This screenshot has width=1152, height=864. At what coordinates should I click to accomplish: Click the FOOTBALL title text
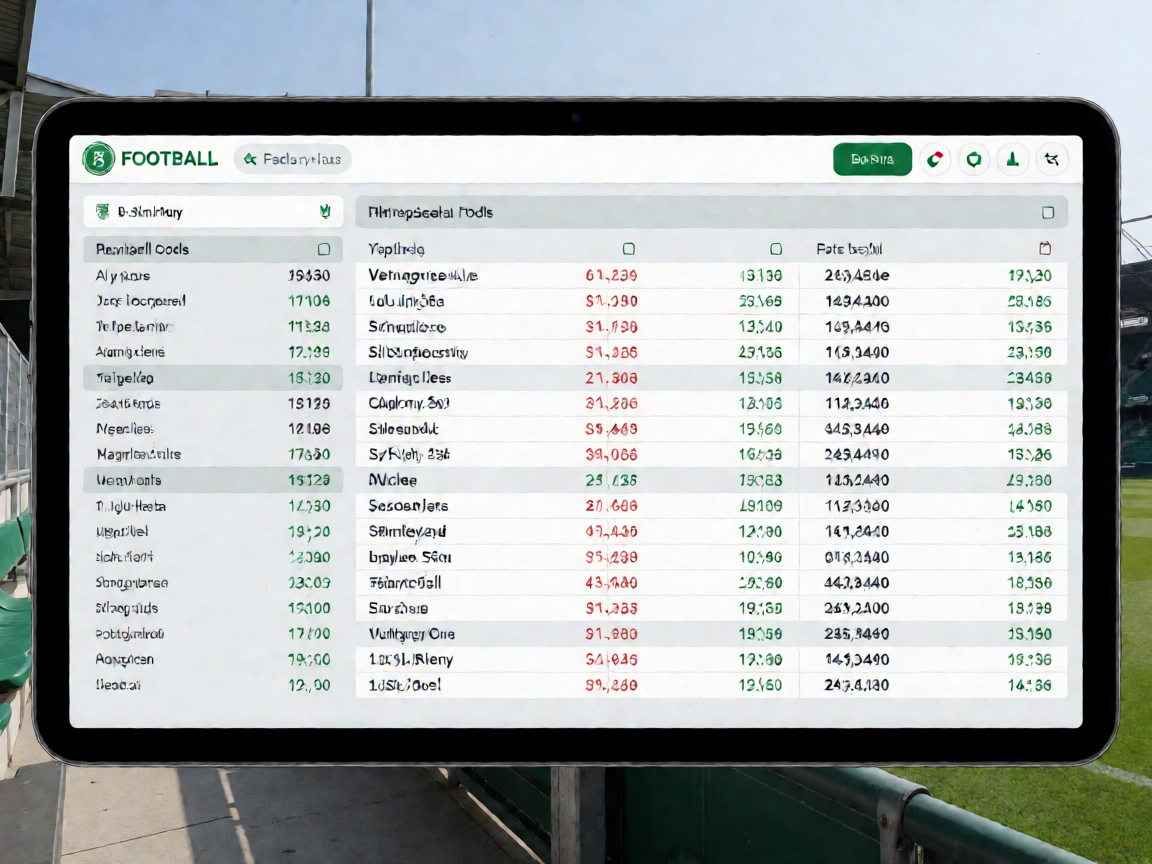tap(170, 159)
